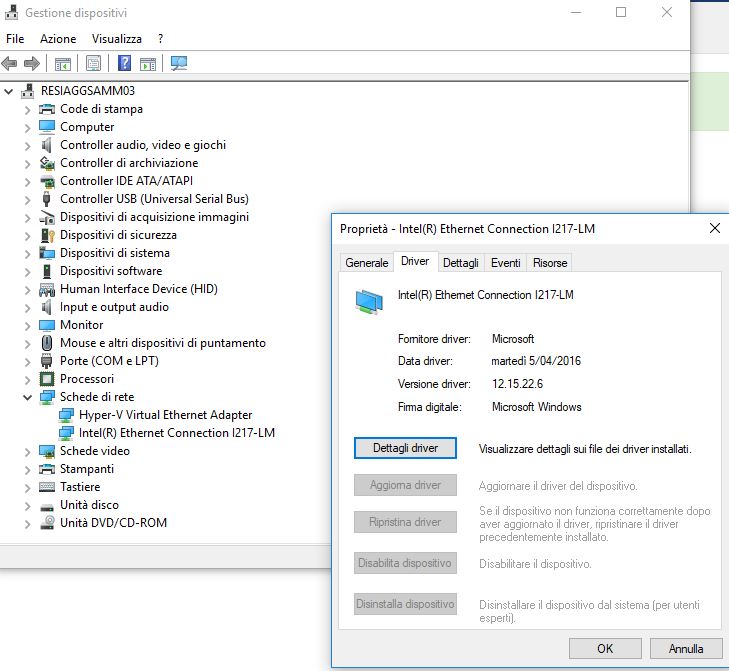Click the driver date martedì 5/04/2016
The image size is (729, 671).
[x=536, y=361]
